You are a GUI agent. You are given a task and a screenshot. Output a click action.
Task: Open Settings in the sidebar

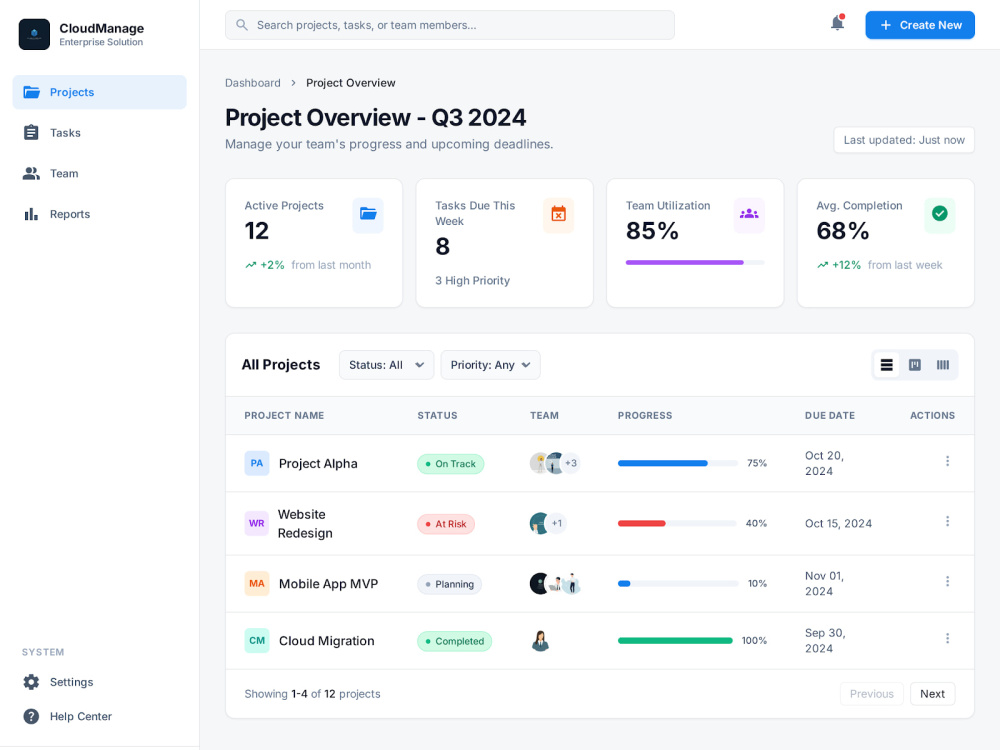(x=99, y=682)
